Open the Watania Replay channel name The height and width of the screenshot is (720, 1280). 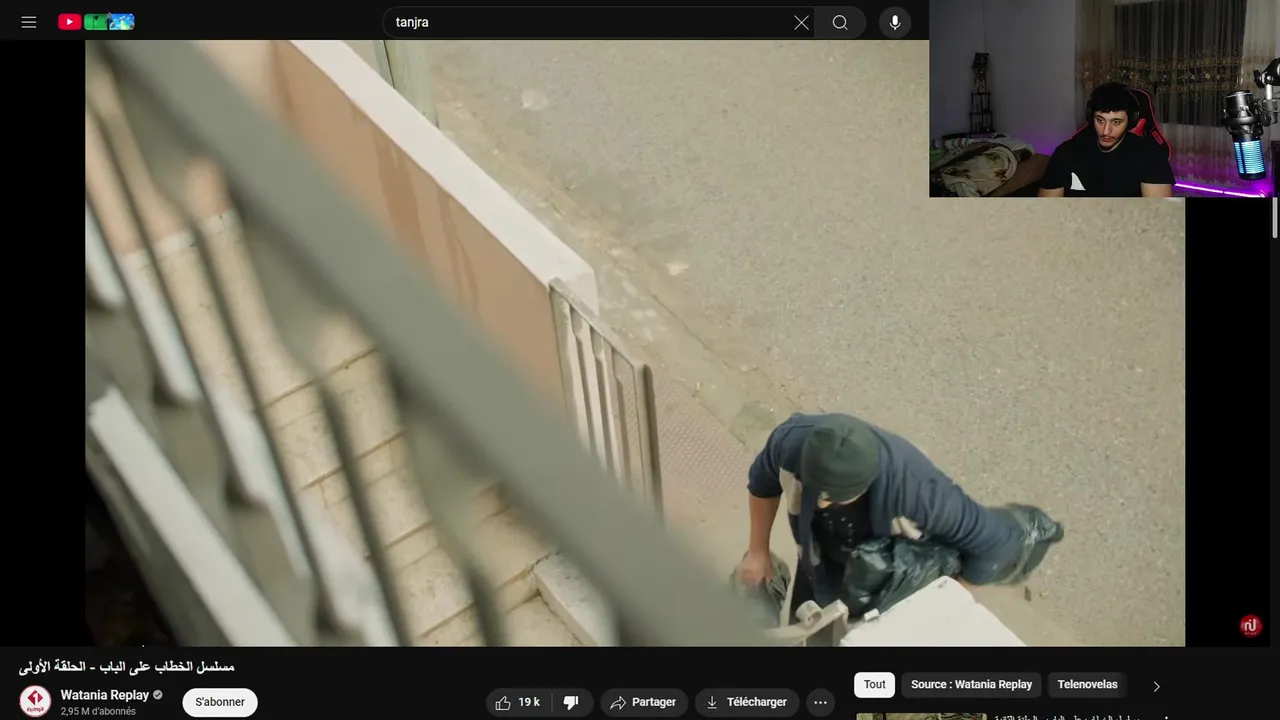[105, 695]
